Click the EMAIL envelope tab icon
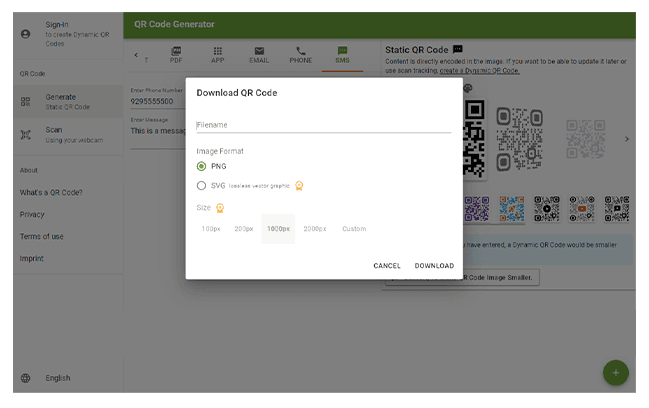649x408 pixels. [x=259, y=51]
